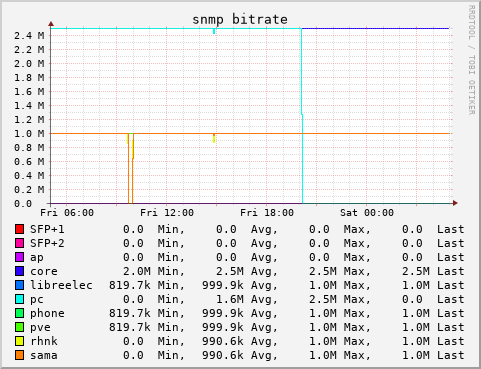Click the lime pve legend swatch
The width and height of the screenshot is (481, 369).
19,327
